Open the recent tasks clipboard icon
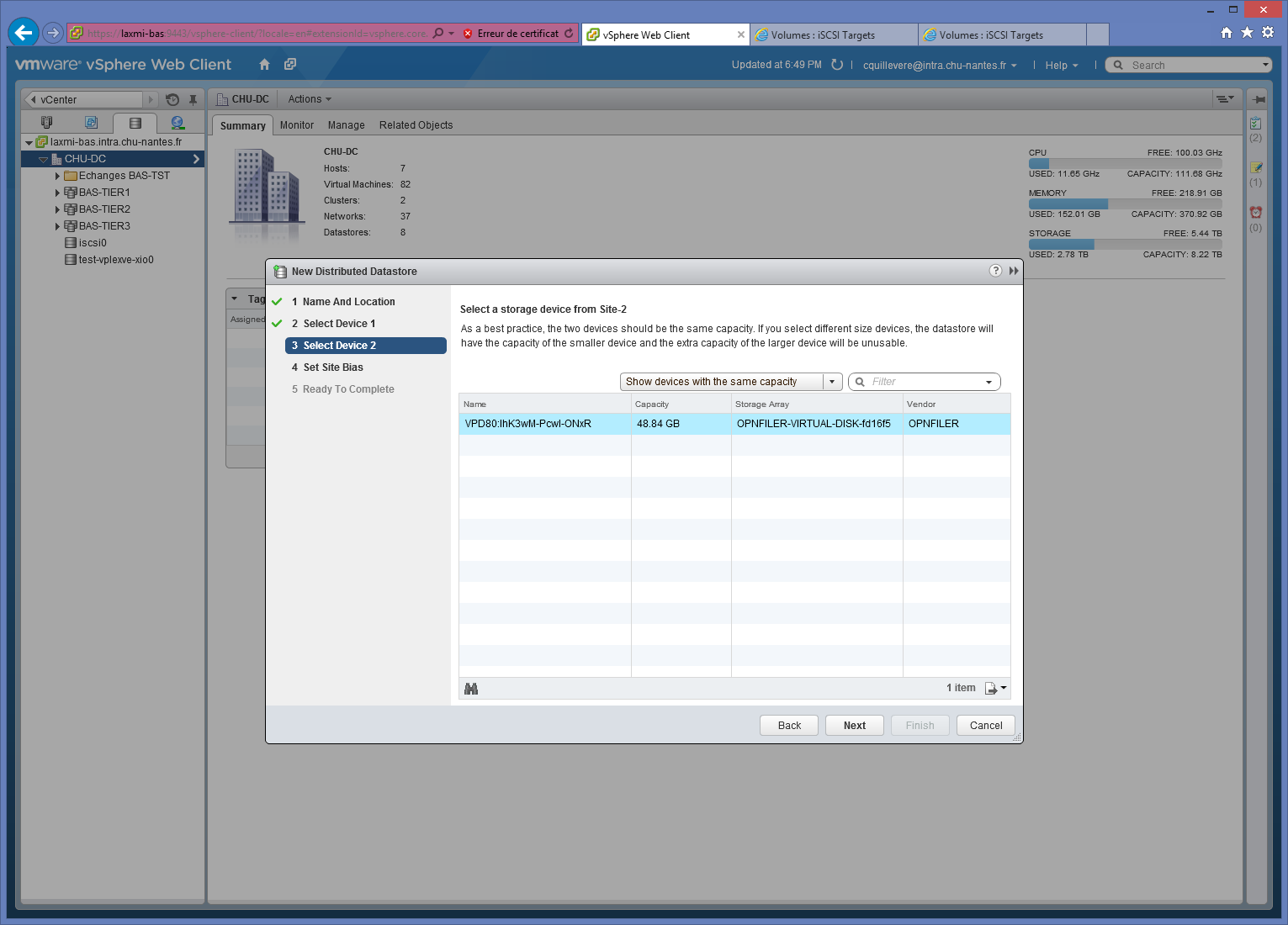 pos(1256,123)
